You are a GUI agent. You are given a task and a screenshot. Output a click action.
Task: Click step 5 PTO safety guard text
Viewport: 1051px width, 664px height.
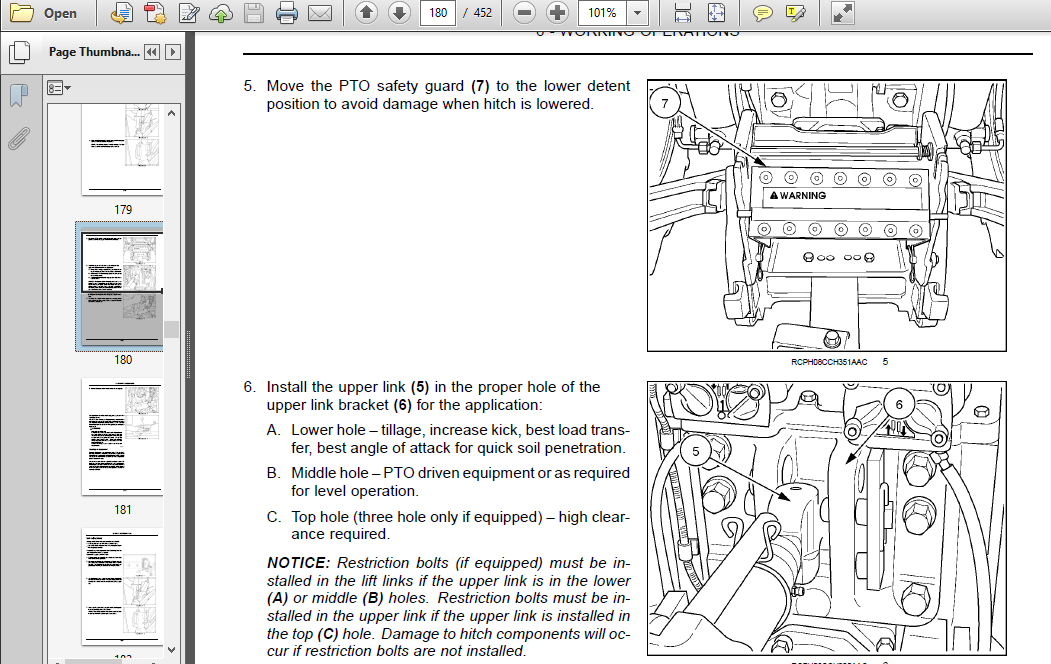(448, 95)
